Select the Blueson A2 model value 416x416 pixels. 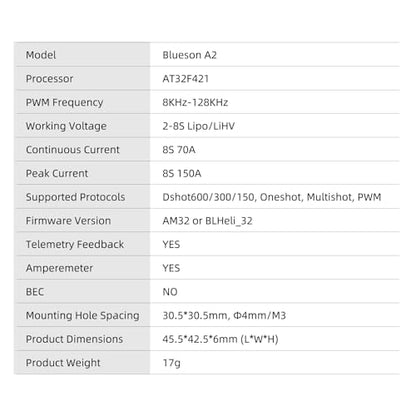click(x=189, y=55)
